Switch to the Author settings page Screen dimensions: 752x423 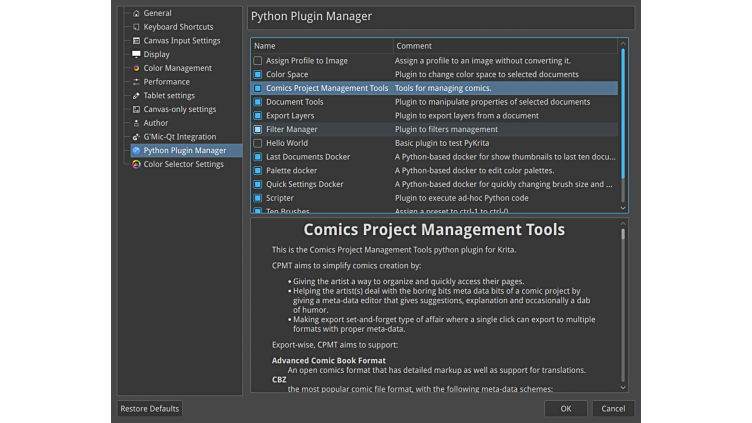(156, 123)
